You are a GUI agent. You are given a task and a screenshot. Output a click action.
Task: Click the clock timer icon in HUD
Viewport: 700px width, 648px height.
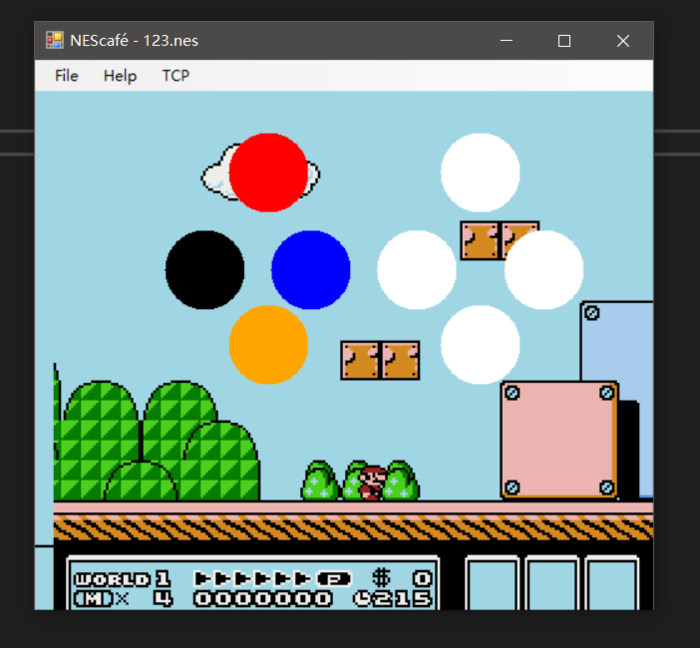[x=363, y=599]
